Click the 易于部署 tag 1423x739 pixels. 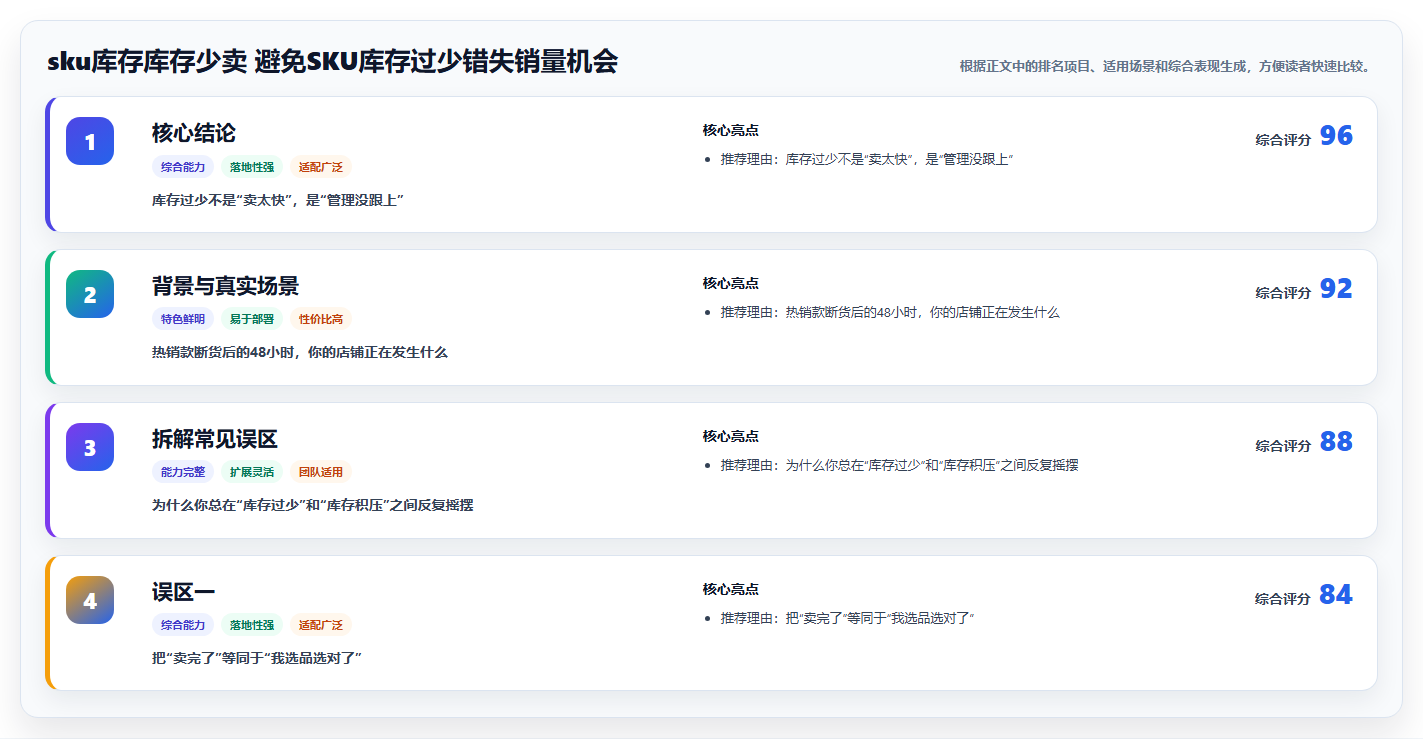coord(252,319)
